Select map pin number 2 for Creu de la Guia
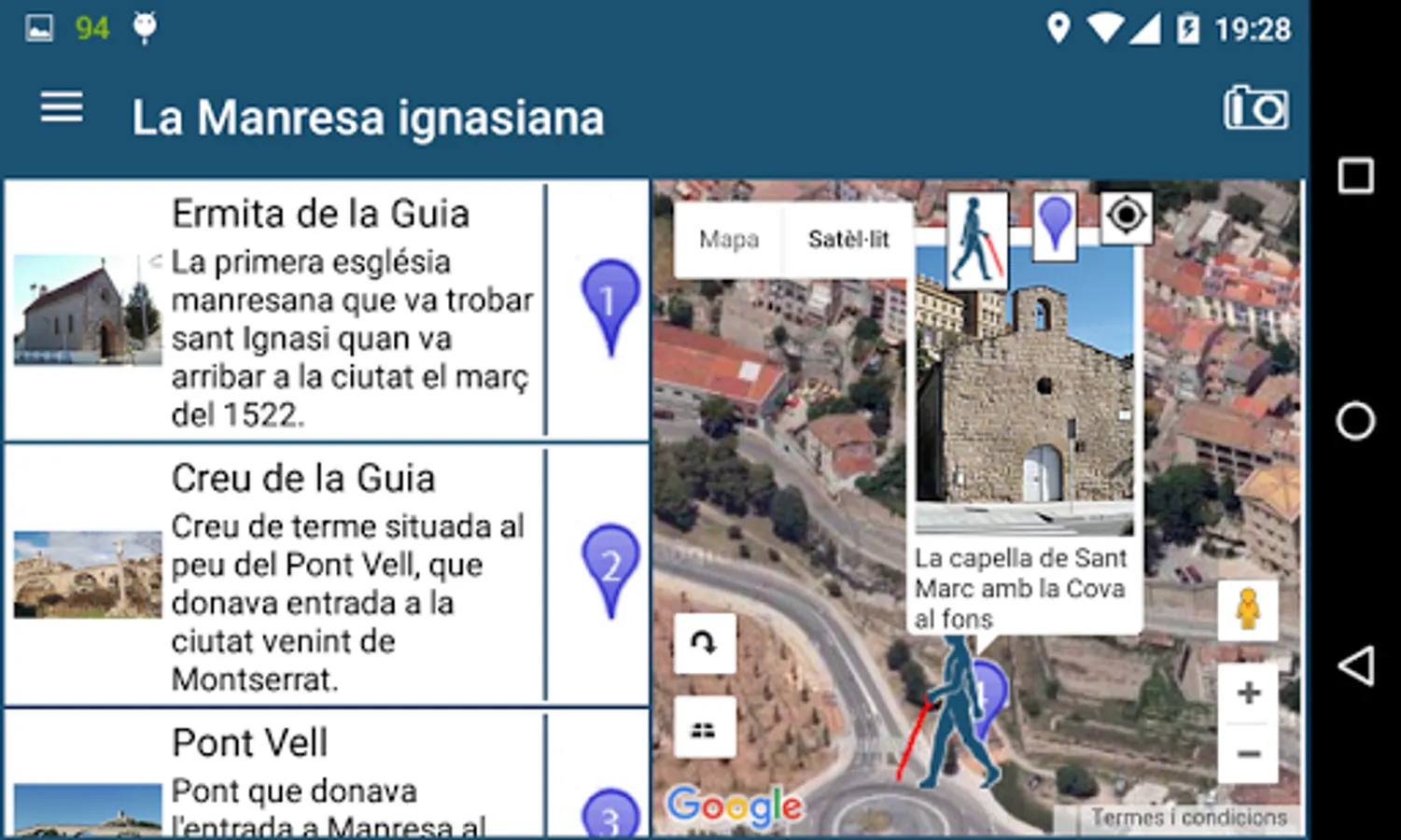1401x840 pixels. coord(610,571)
